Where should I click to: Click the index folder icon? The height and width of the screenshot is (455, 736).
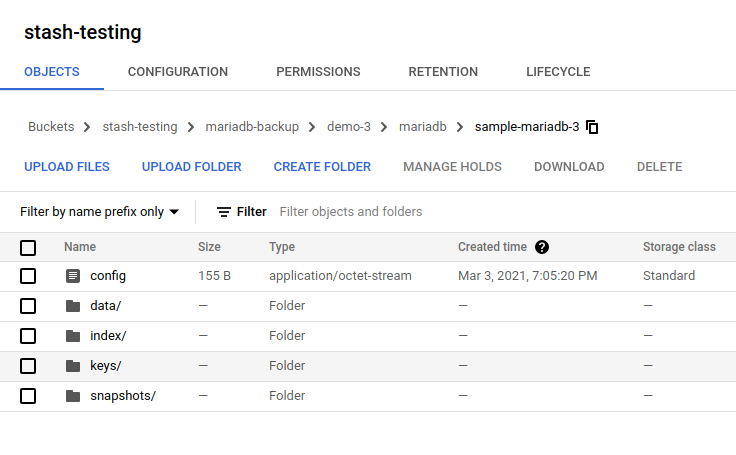click(72, 336)
